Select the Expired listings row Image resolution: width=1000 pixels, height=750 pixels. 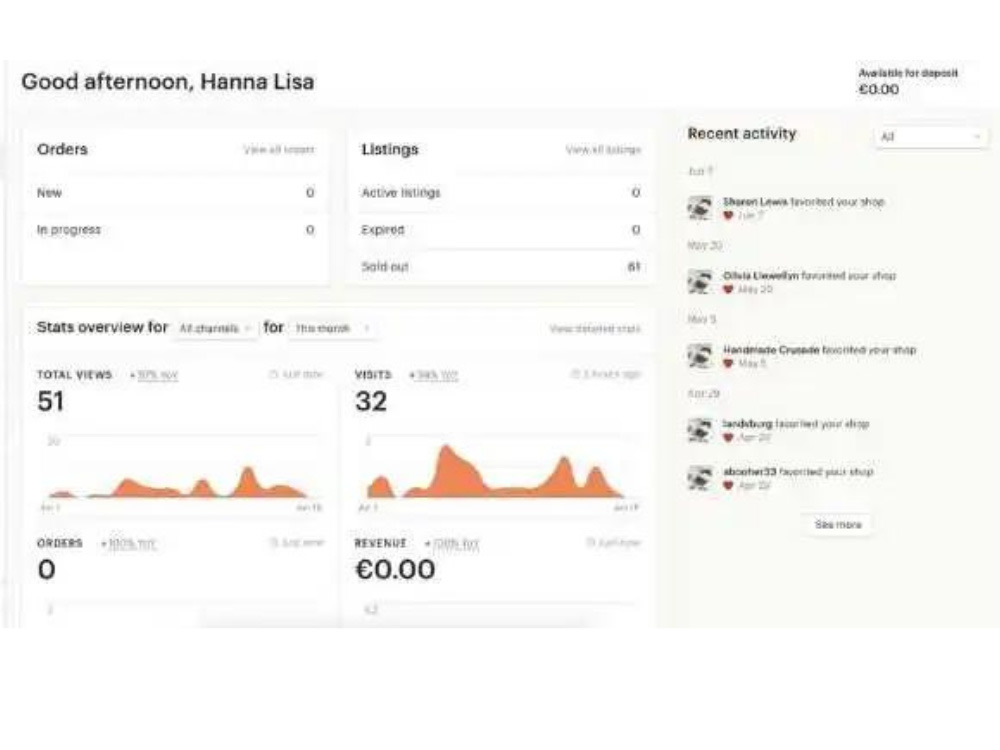500,230
